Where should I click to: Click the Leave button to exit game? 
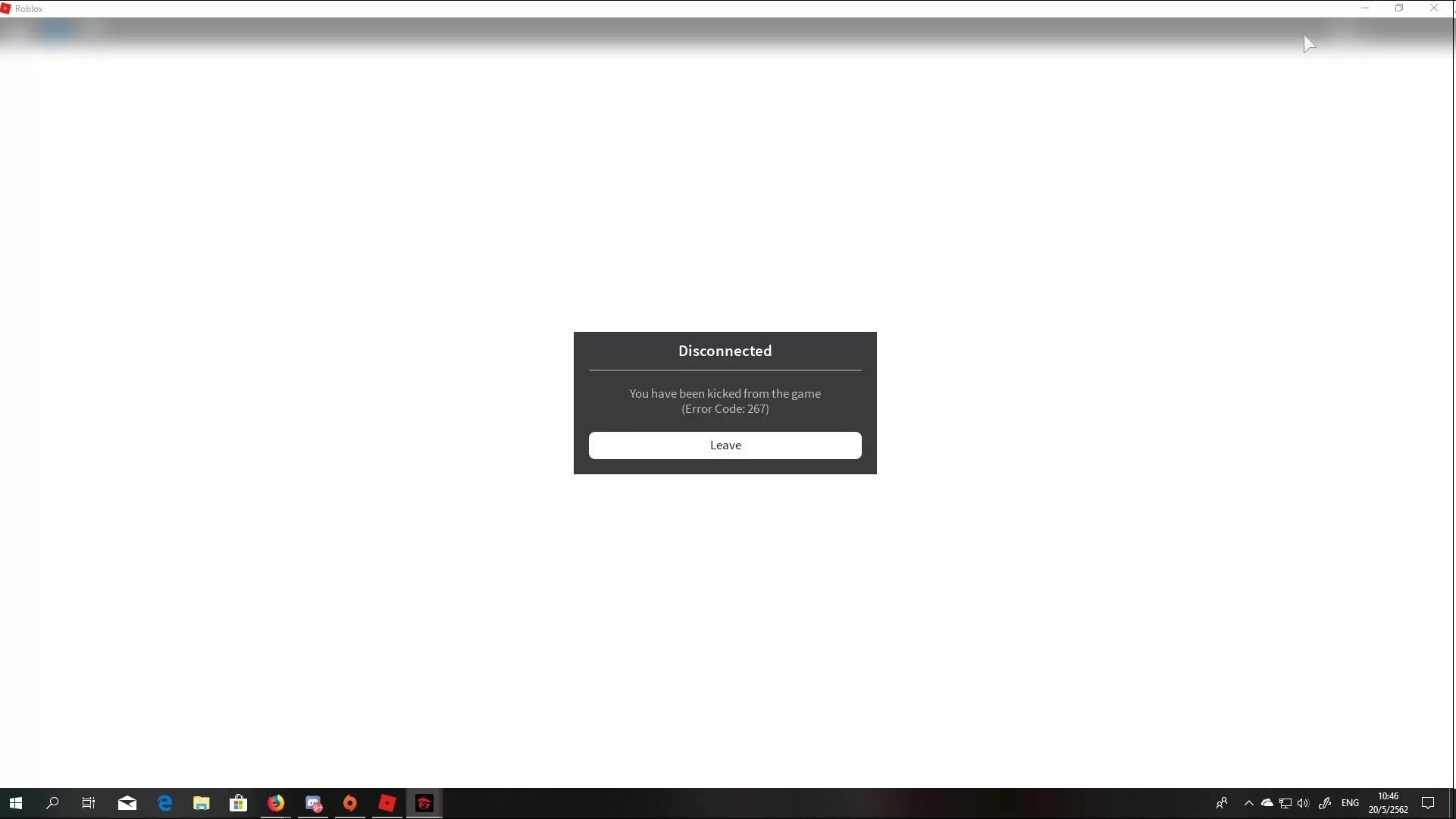725,445
